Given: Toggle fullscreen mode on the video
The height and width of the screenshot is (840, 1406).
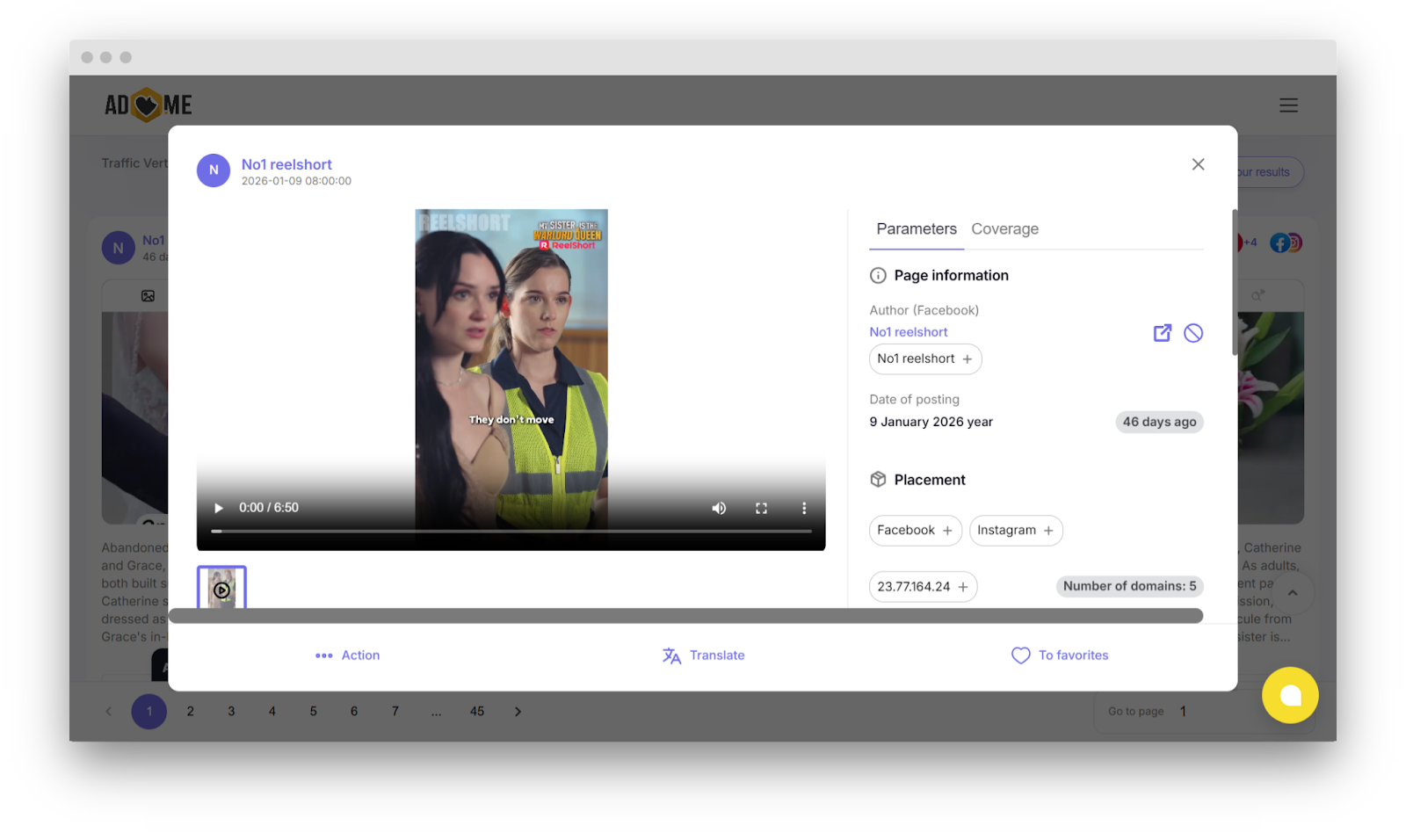Looking at the screenshot, I should point(761,508).
